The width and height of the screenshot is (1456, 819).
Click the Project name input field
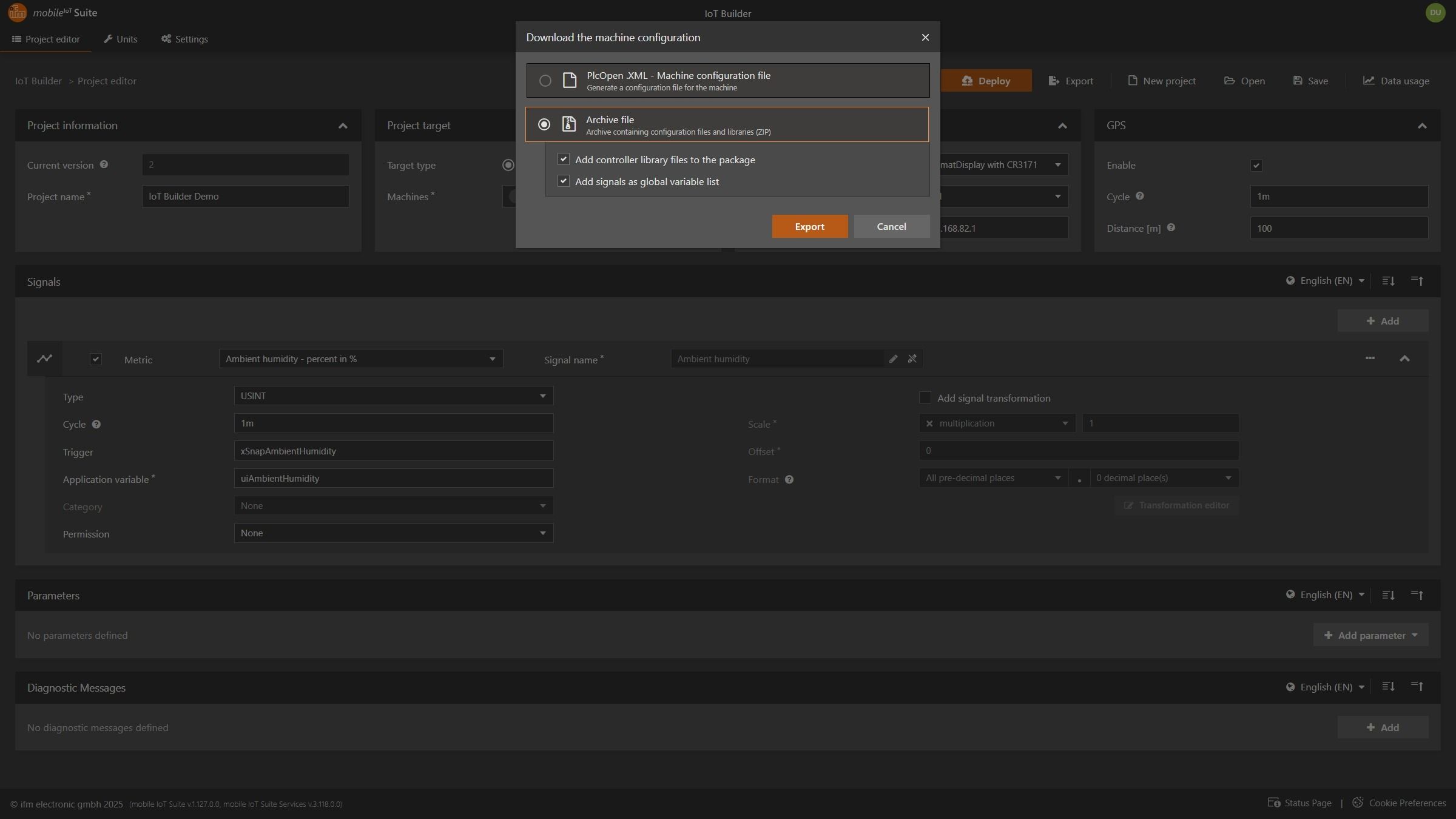click(x=246, y=197)
